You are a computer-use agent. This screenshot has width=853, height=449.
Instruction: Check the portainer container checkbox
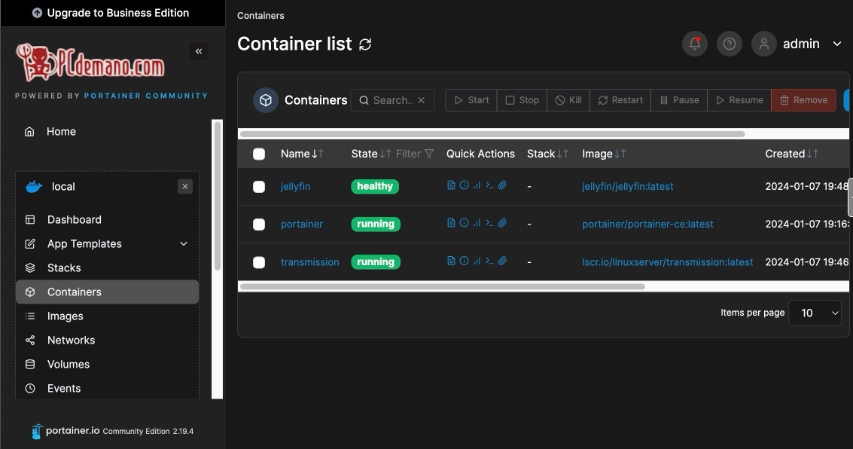259,224
